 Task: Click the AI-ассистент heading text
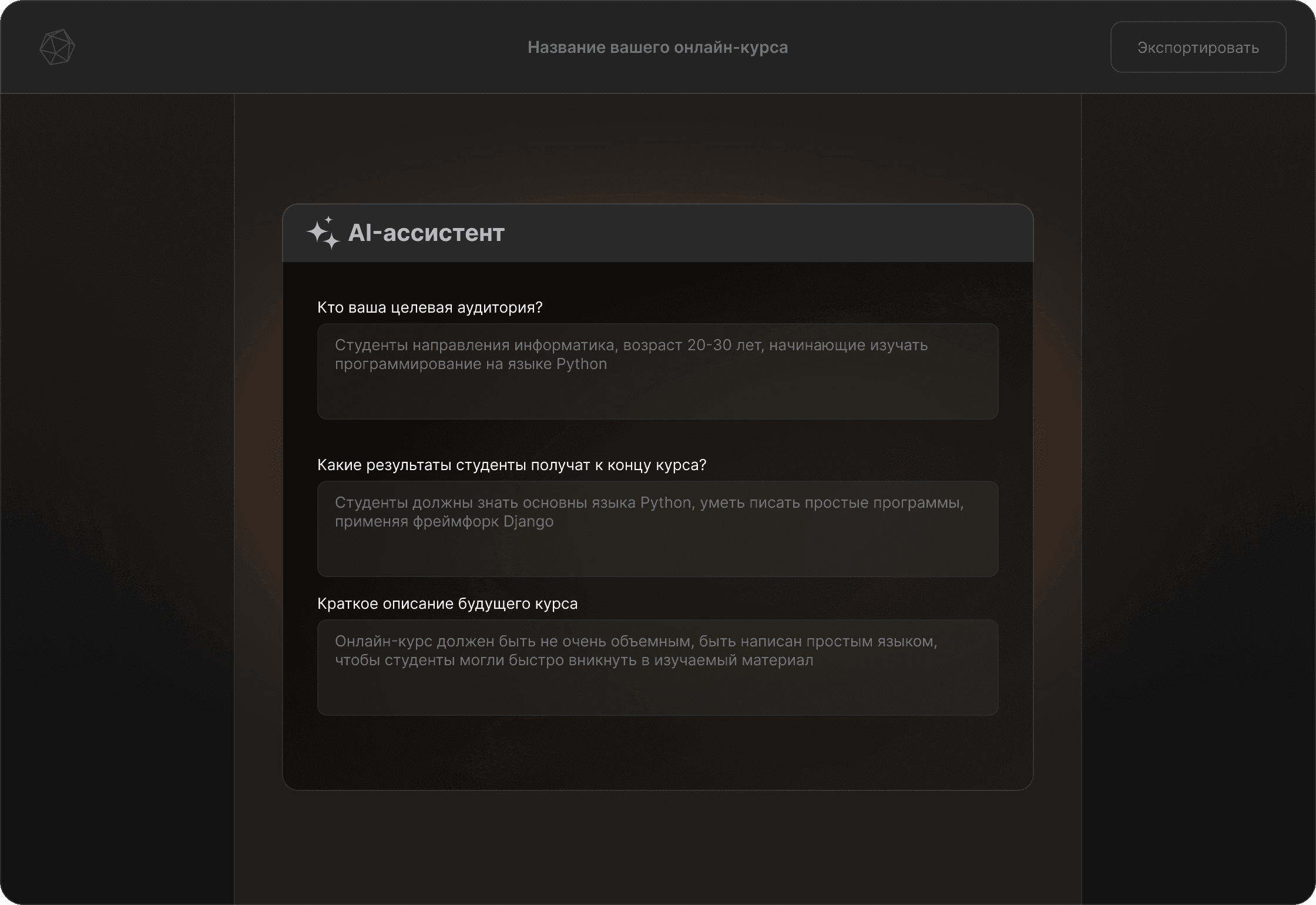click(x=426, y=233)
